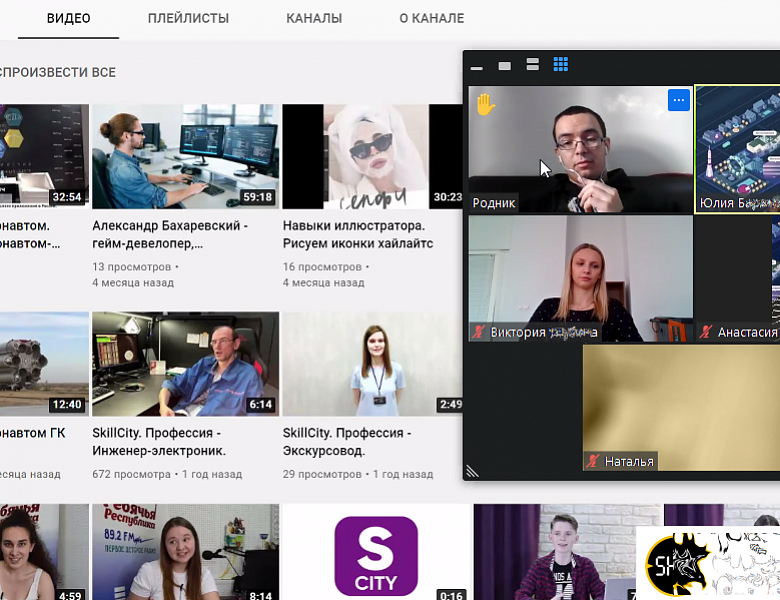
Task: Click the muted mic icon next to Наталья
Action: [593, 461]
